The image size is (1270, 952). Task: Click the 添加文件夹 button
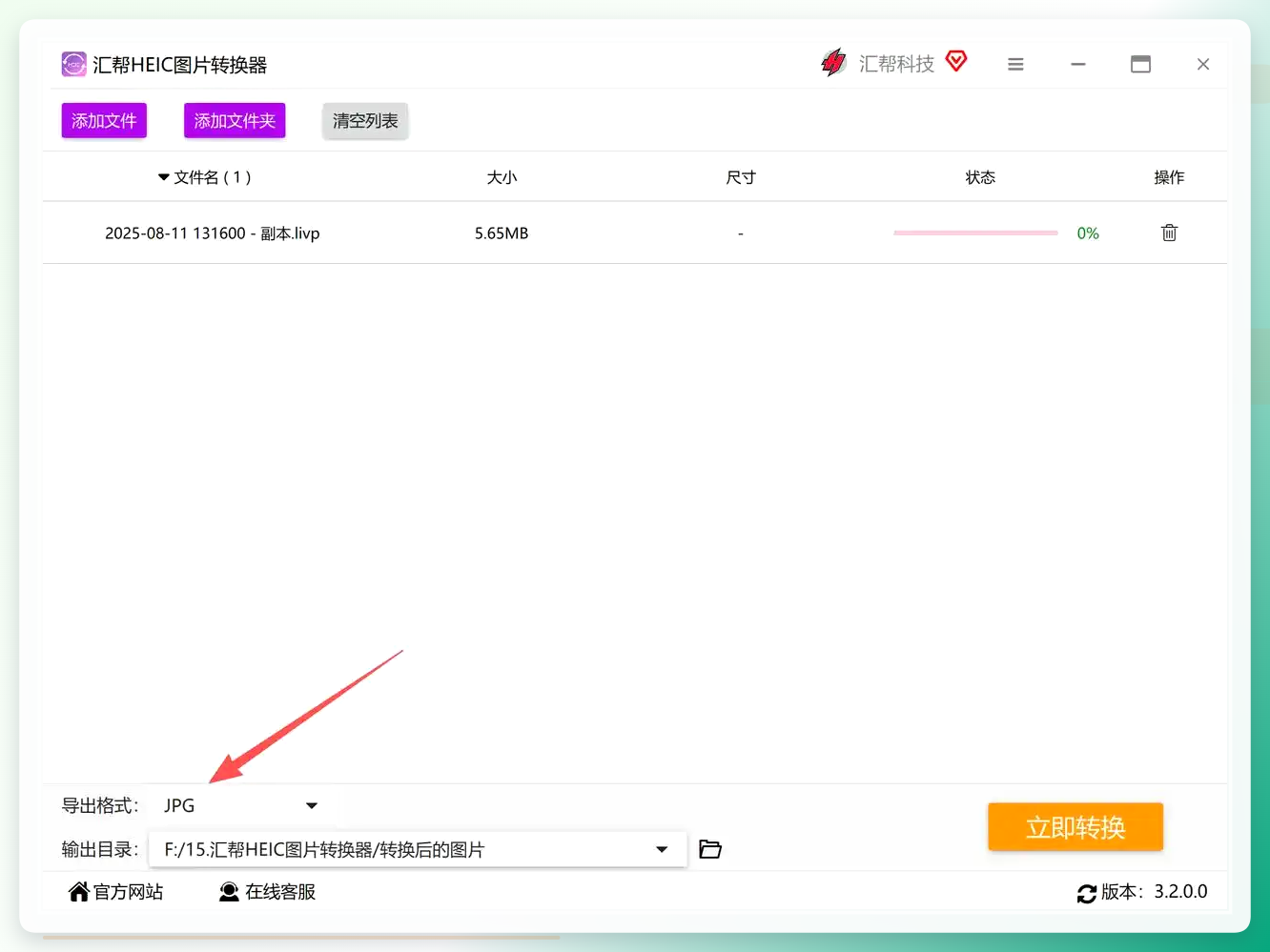click(235, 121)
